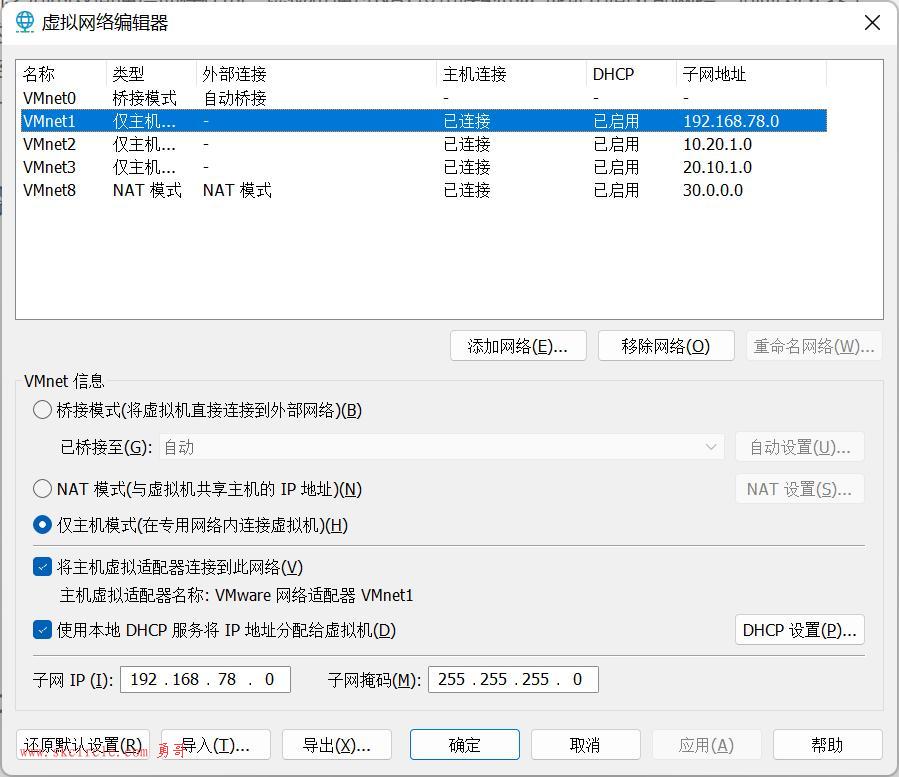Click the 外部连接 column header

(316, 74)
